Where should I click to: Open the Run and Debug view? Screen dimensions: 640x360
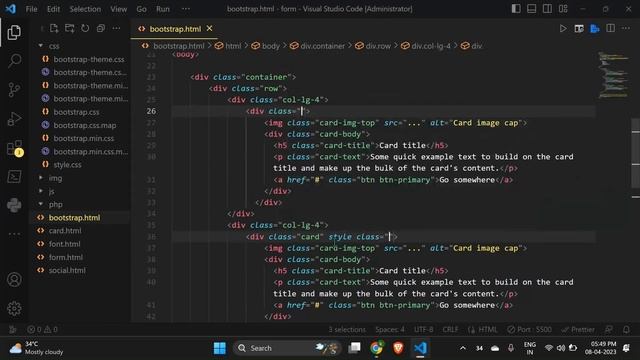(14, 118)
